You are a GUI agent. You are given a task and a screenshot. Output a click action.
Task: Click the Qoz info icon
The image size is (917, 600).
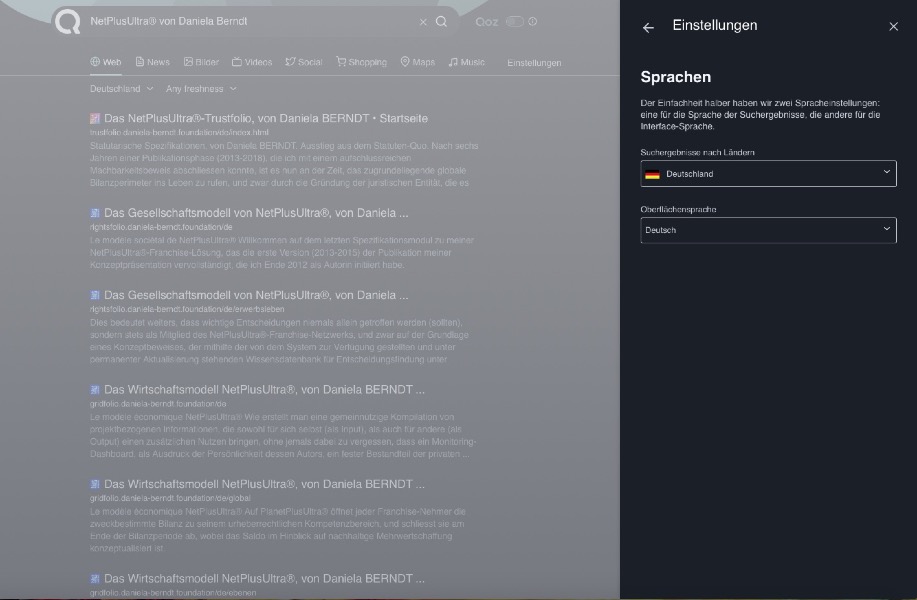533,22
